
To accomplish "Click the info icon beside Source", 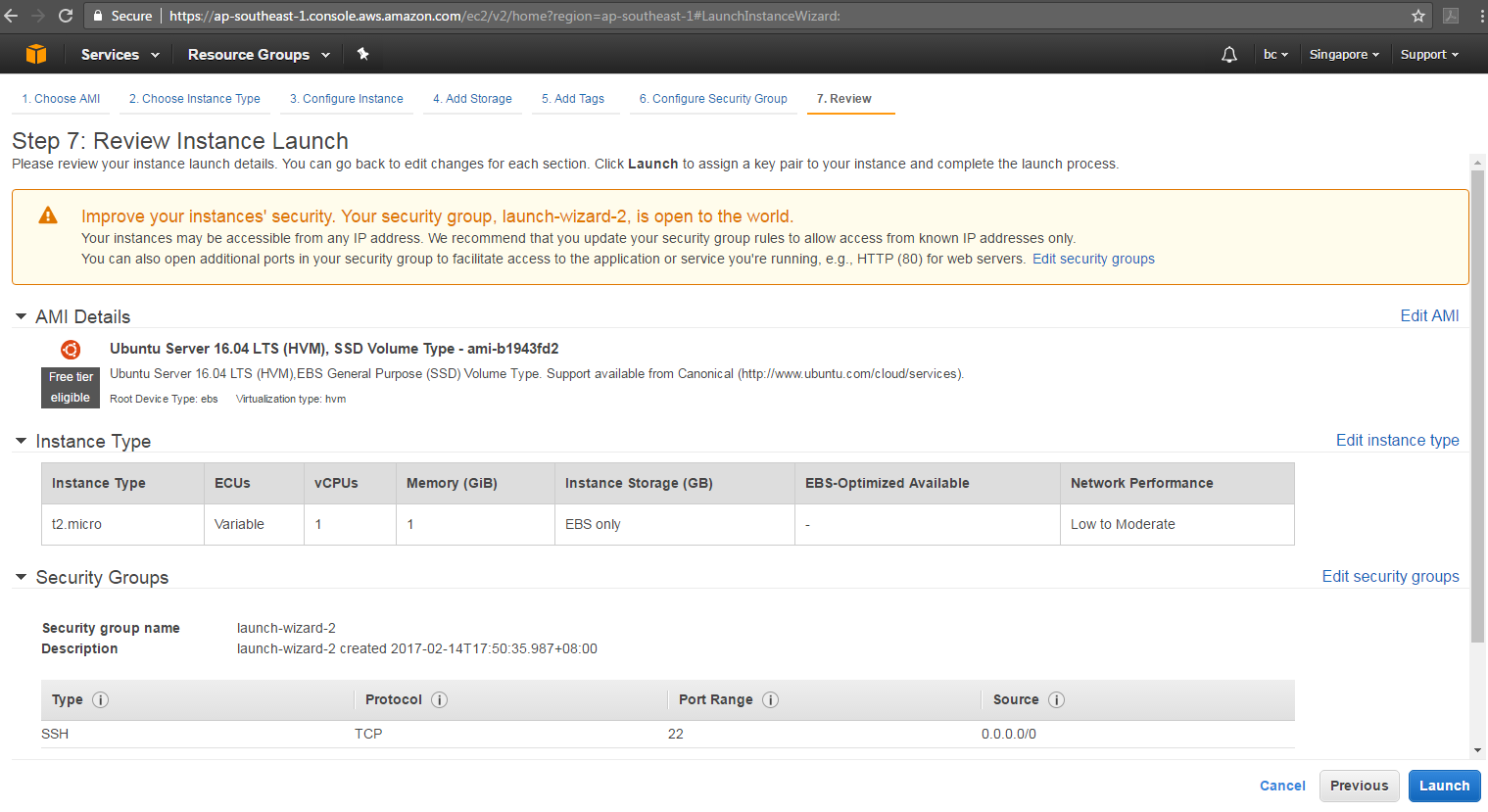I will tap(1056, 699).
